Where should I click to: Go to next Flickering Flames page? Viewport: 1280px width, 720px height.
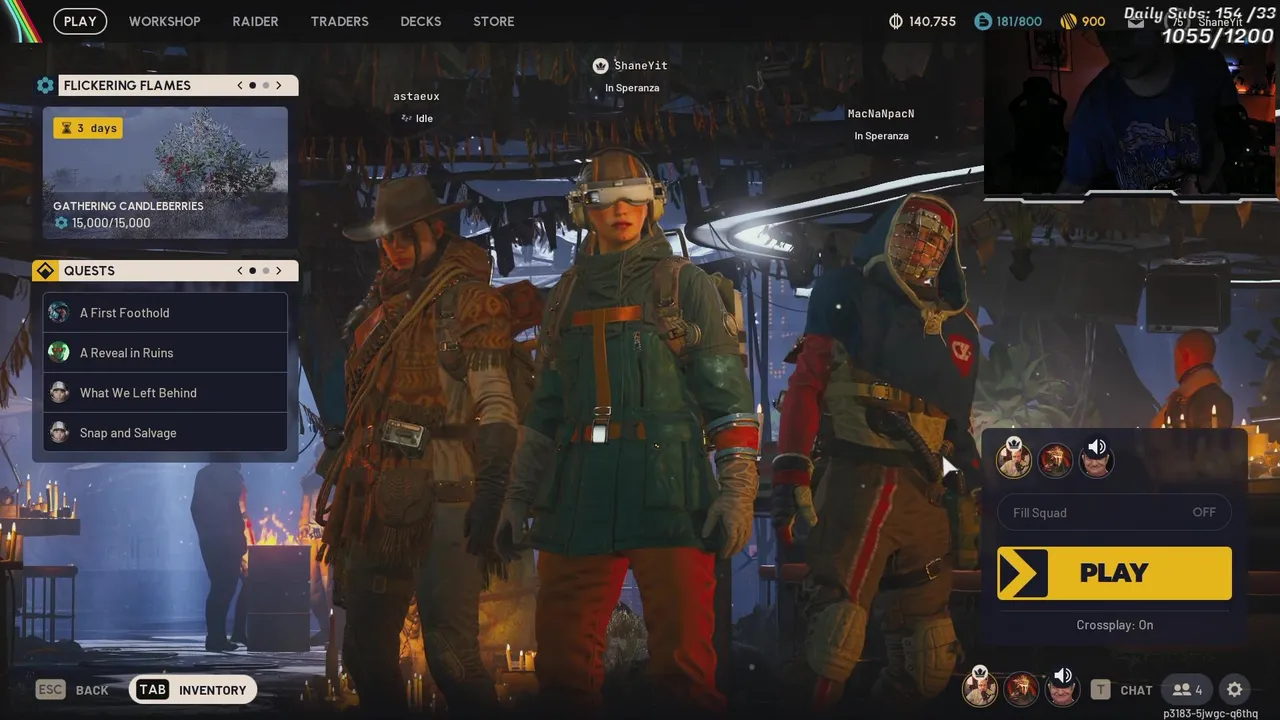[279, 85]
